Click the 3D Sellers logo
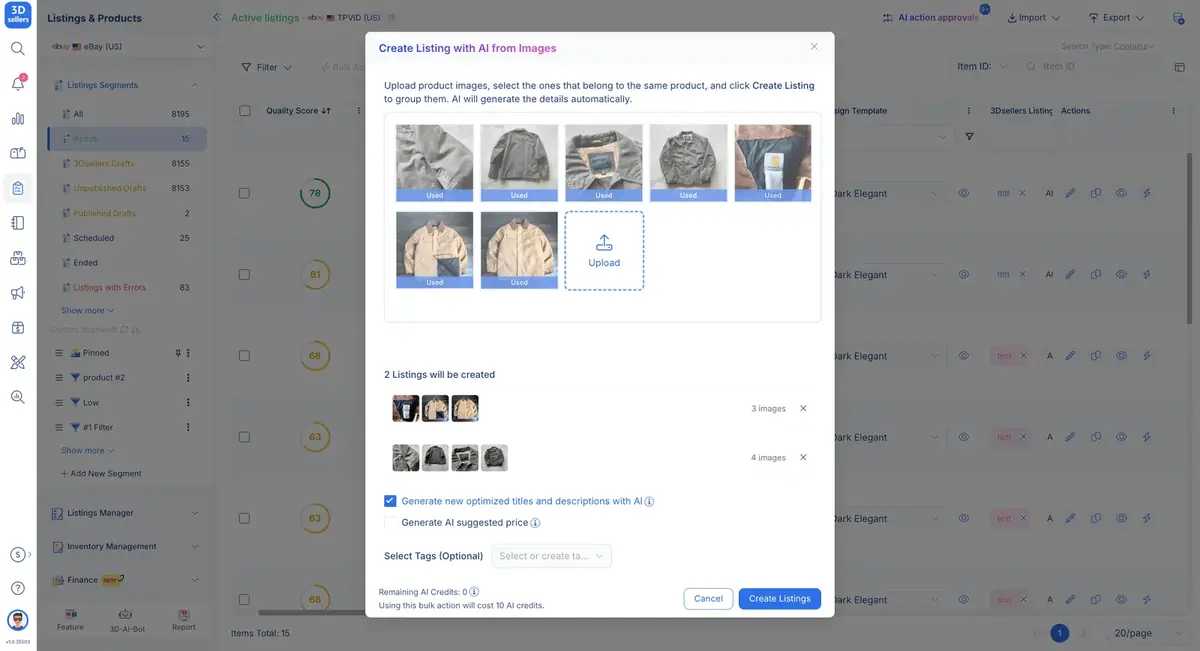Screen dimensions: 1200x651 [18, 14]
